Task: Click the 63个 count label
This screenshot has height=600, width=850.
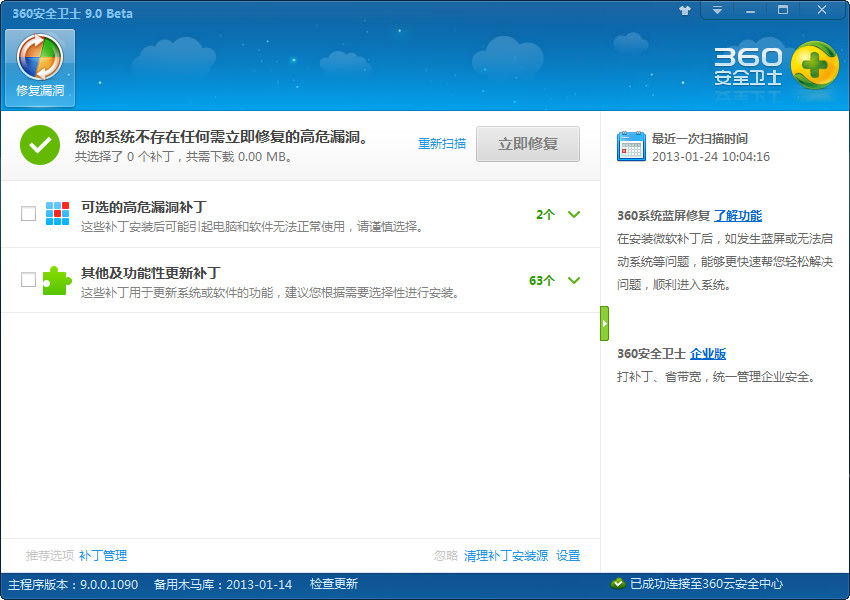Action: [542, 280]
